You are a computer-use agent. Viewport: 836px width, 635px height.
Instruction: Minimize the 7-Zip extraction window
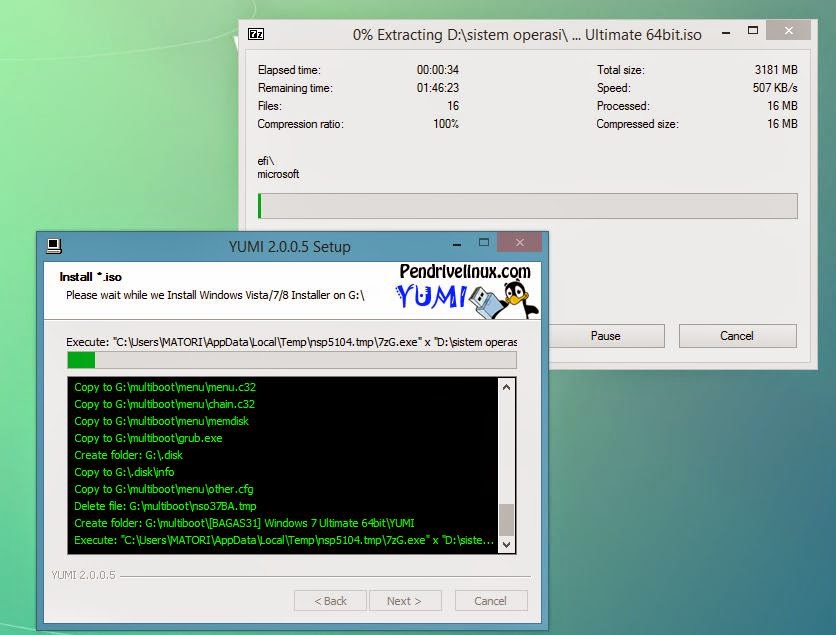pos(726,33)
